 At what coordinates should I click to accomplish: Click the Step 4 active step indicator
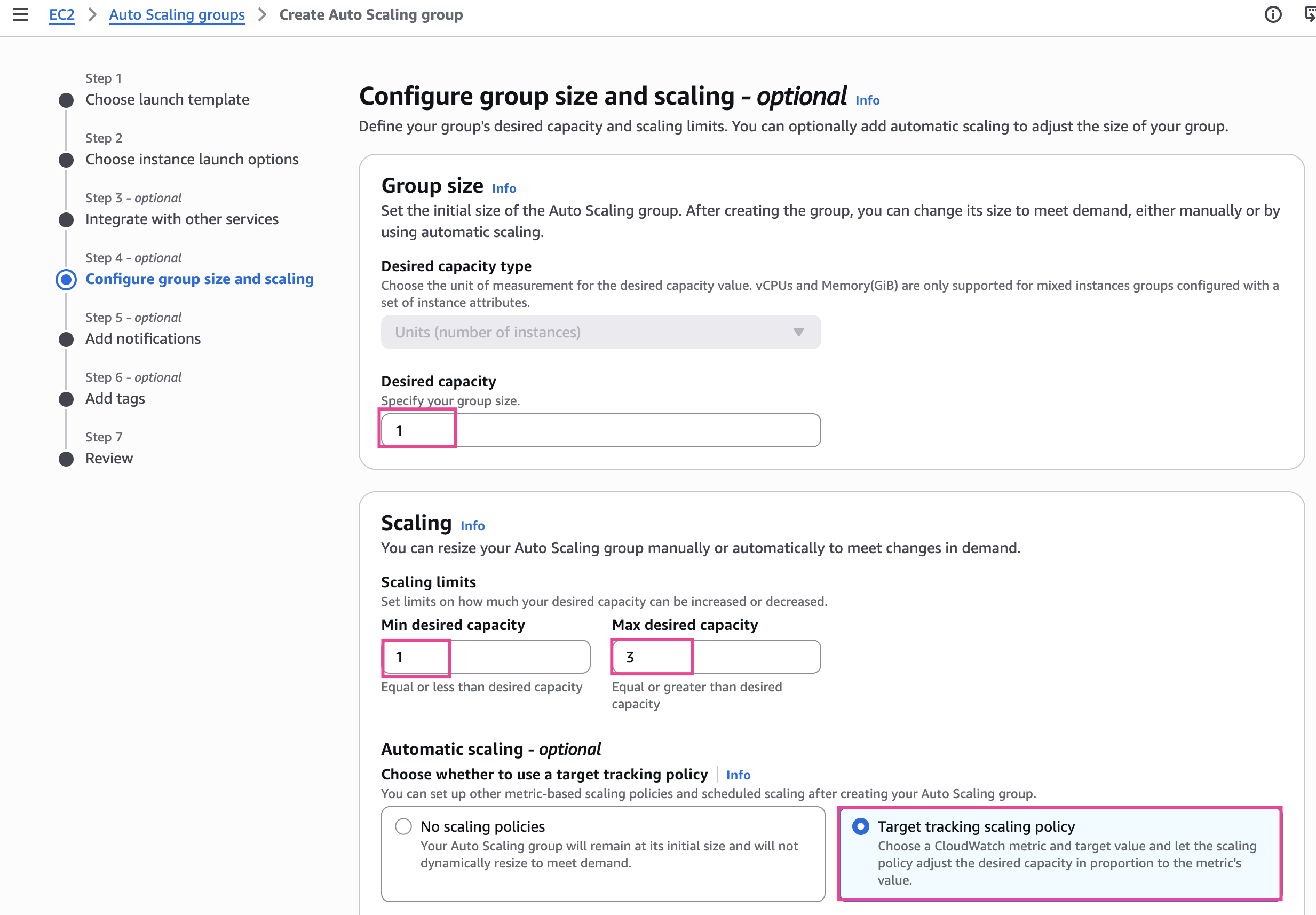point(67,280)
